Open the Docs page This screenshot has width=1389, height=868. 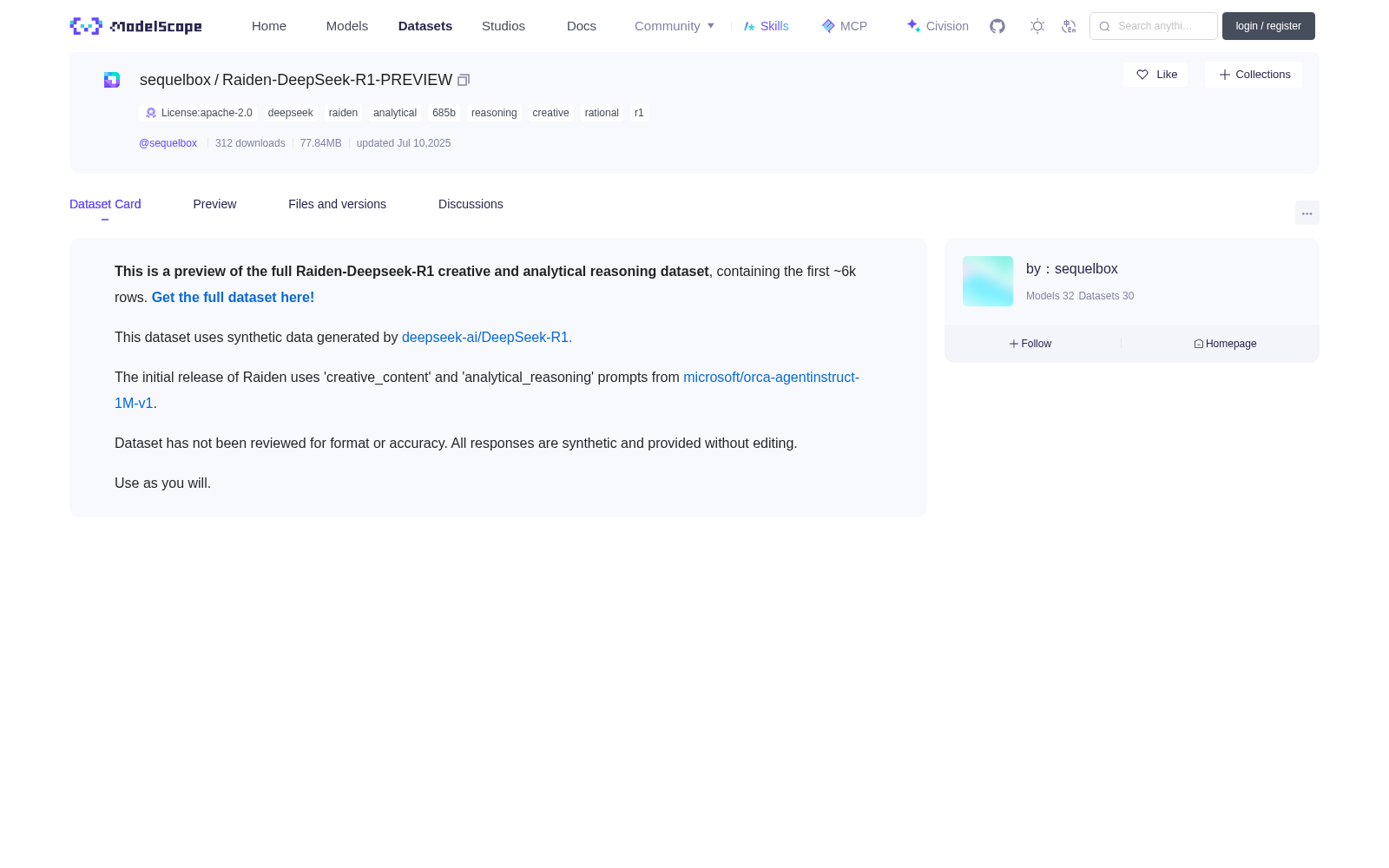click(582, 26)
